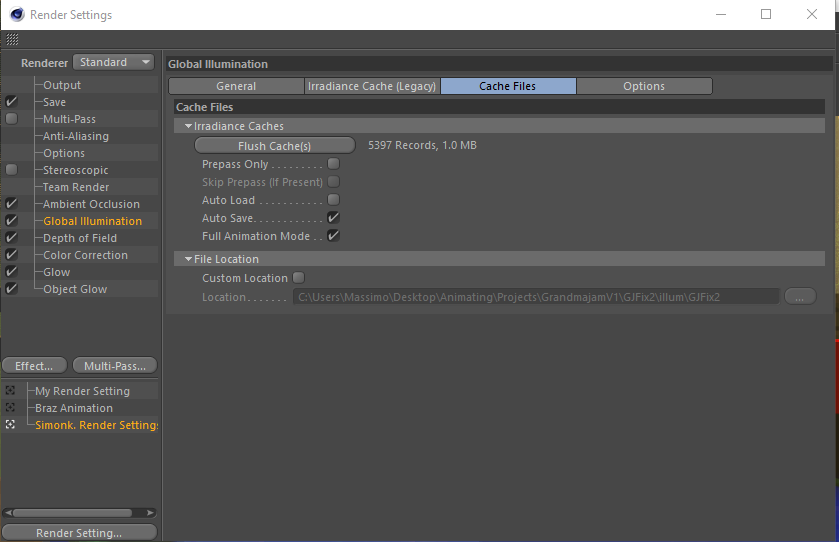Select the Cache Files tab
This screenshot has width=839, height=542.
[x=508, y=86]
